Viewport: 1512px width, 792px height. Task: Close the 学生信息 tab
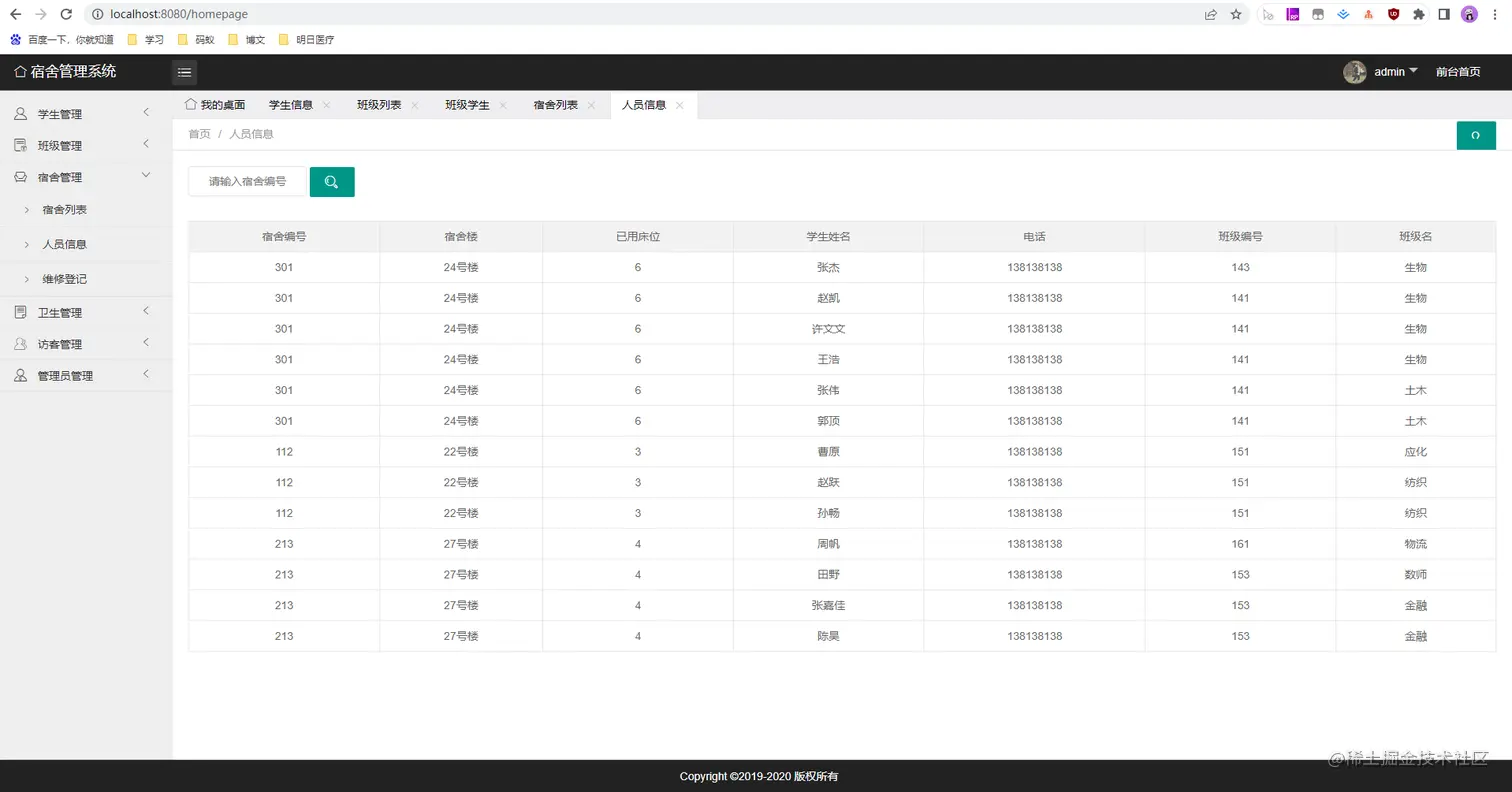327,105
